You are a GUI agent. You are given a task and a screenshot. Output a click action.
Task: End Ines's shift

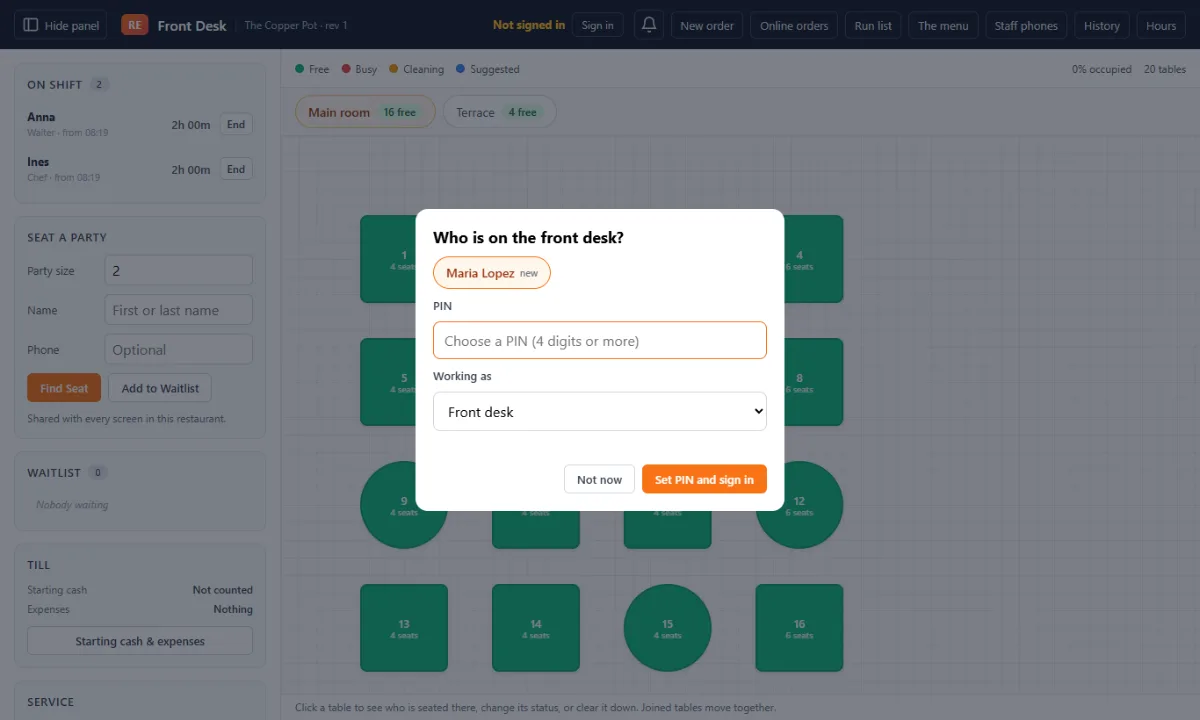pyautogui.click(x=236, y=169)
